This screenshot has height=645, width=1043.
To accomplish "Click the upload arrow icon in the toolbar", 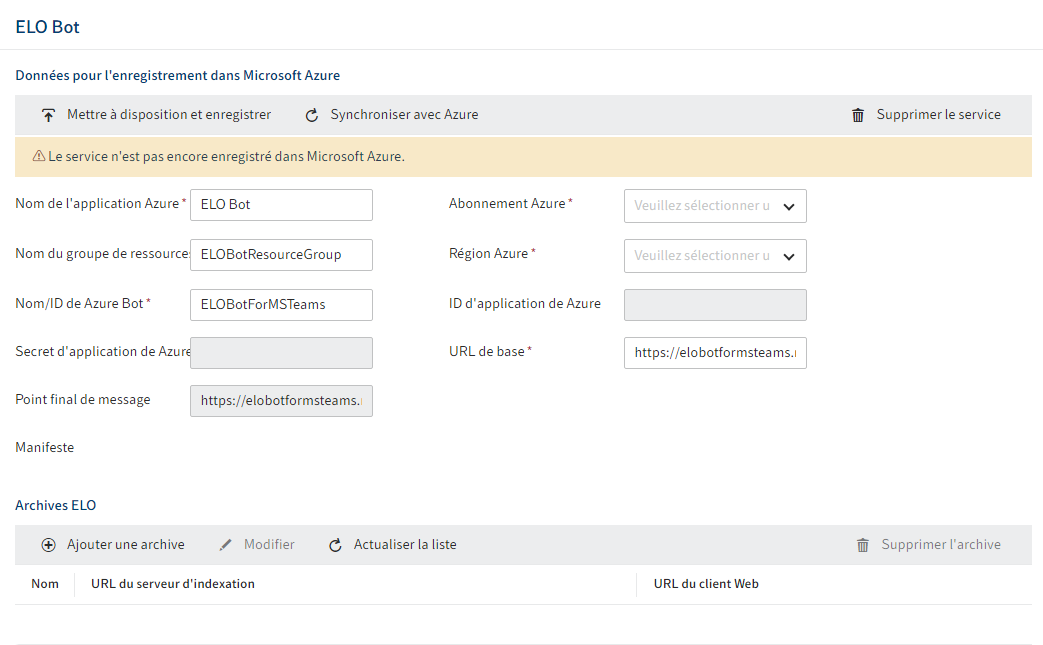I will click(49, 115).
